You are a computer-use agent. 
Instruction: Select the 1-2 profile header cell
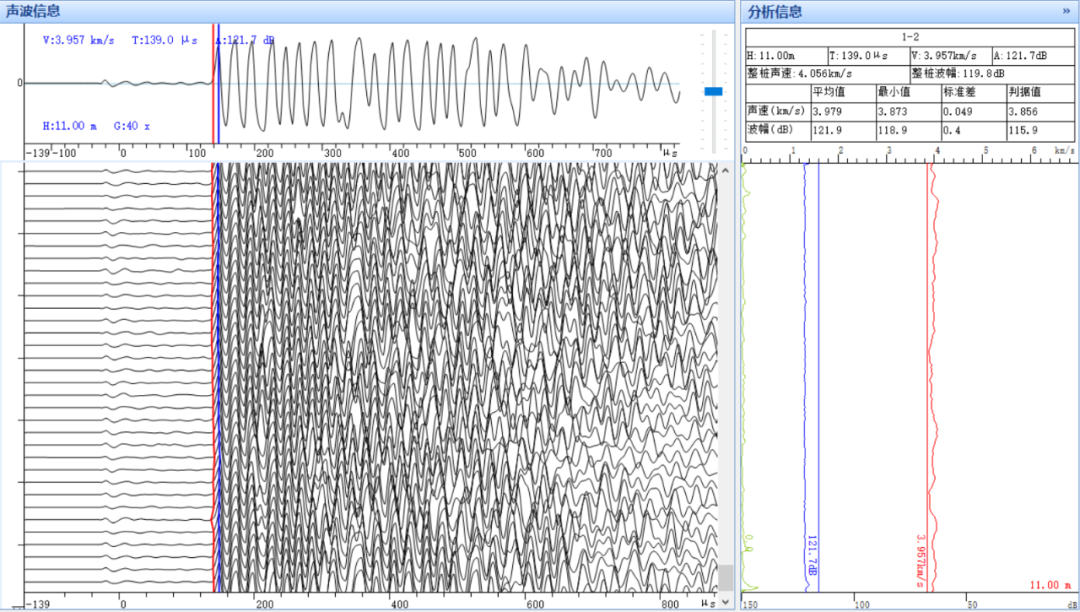(910, 37)
